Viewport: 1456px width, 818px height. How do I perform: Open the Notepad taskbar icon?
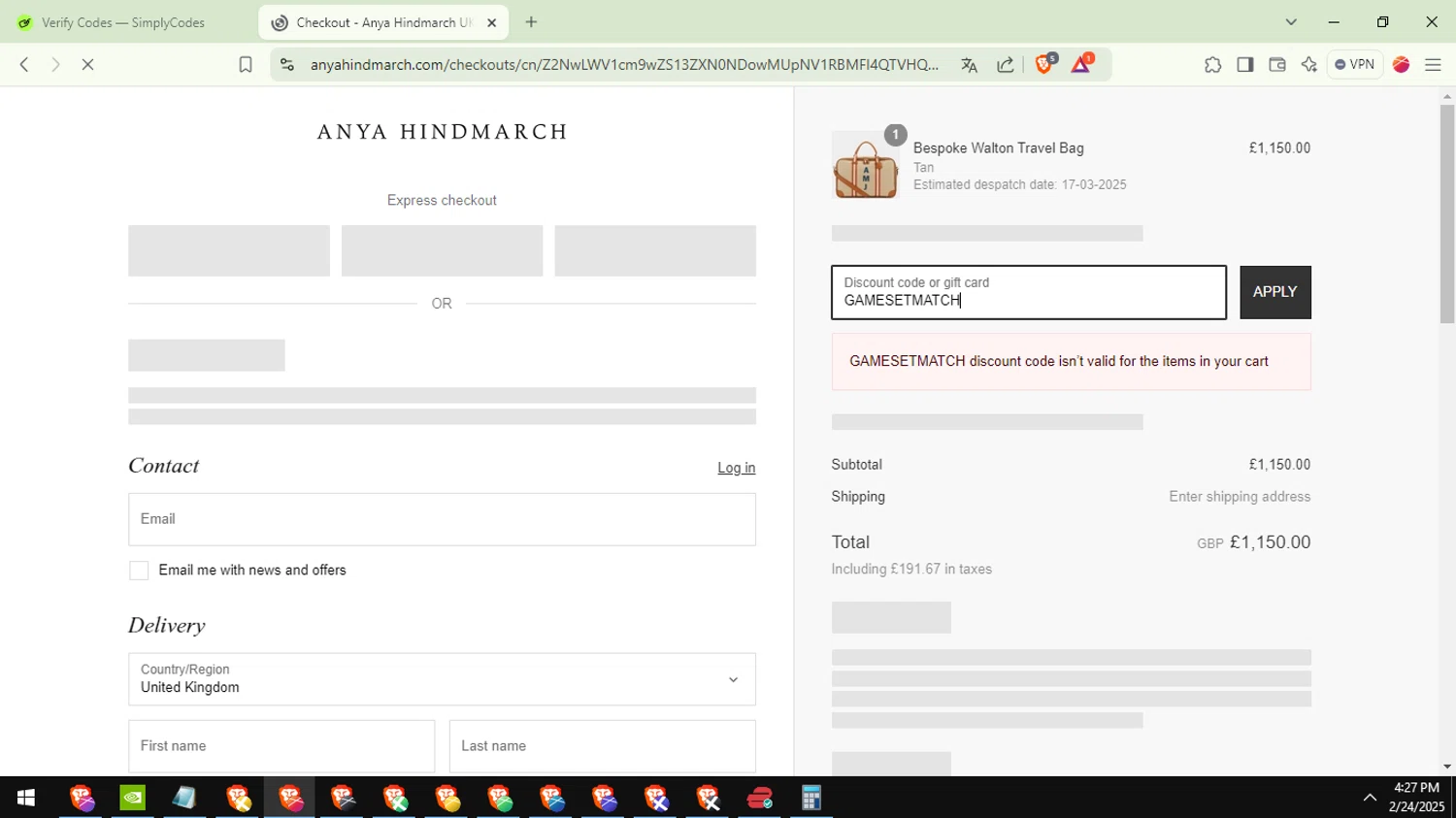pos(184,798)
